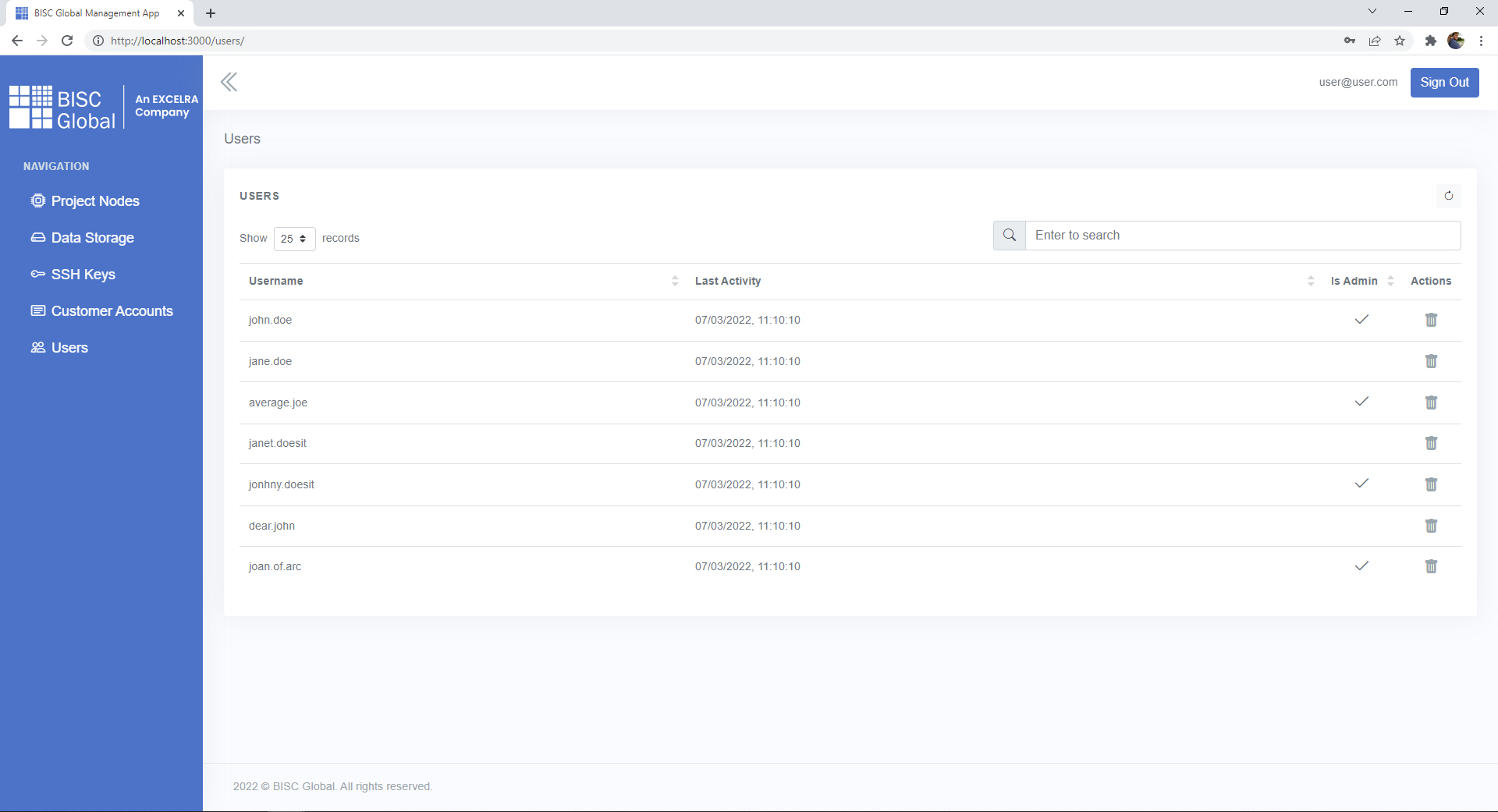
Task: Click the Sign Out button
Action: [1444, 83]
